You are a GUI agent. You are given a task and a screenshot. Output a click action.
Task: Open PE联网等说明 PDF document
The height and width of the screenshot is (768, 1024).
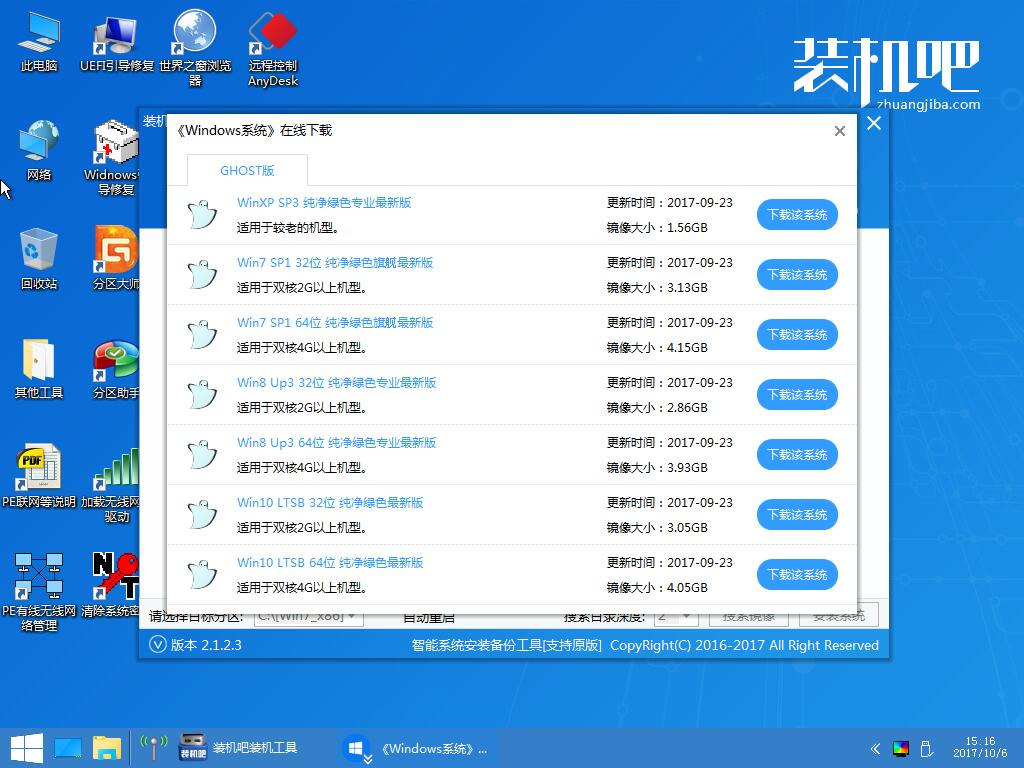coord(39,477)
